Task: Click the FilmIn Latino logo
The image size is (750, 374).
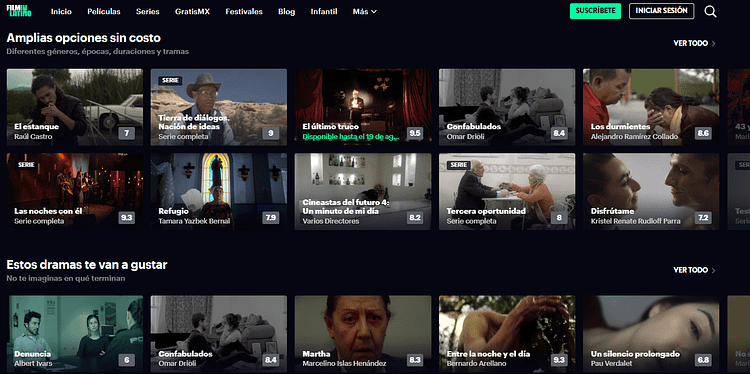Action: click(19, 11)
